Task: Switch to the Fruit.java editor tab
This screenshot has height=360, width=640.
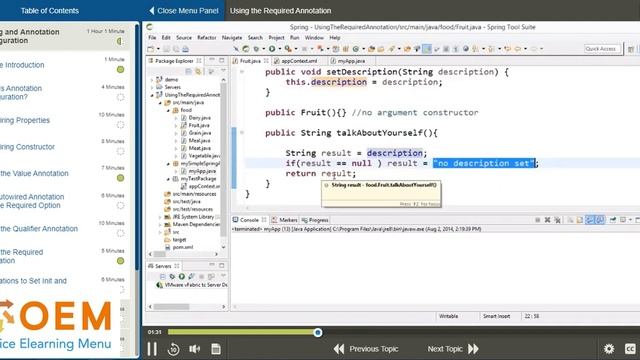Action: tap(249, 61)
